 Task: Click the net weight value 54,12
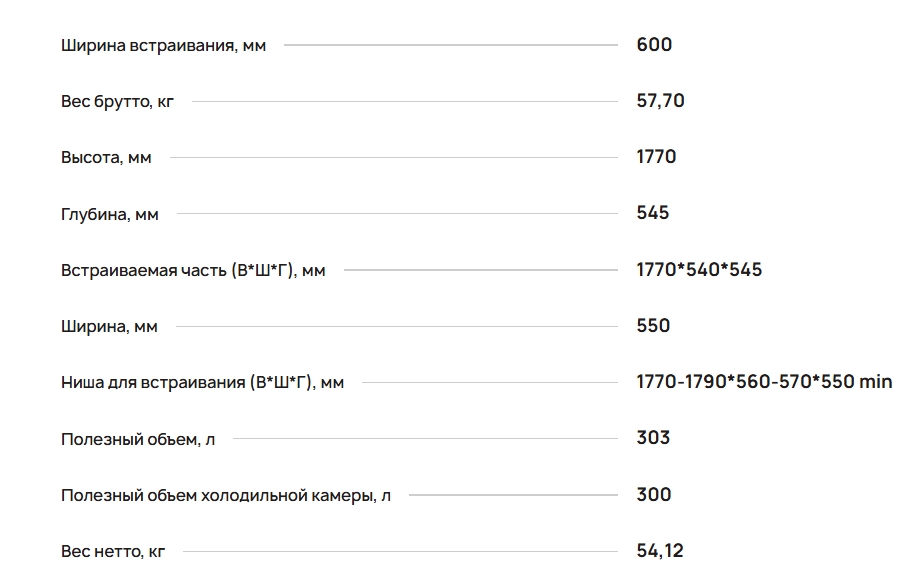(660, 550)
